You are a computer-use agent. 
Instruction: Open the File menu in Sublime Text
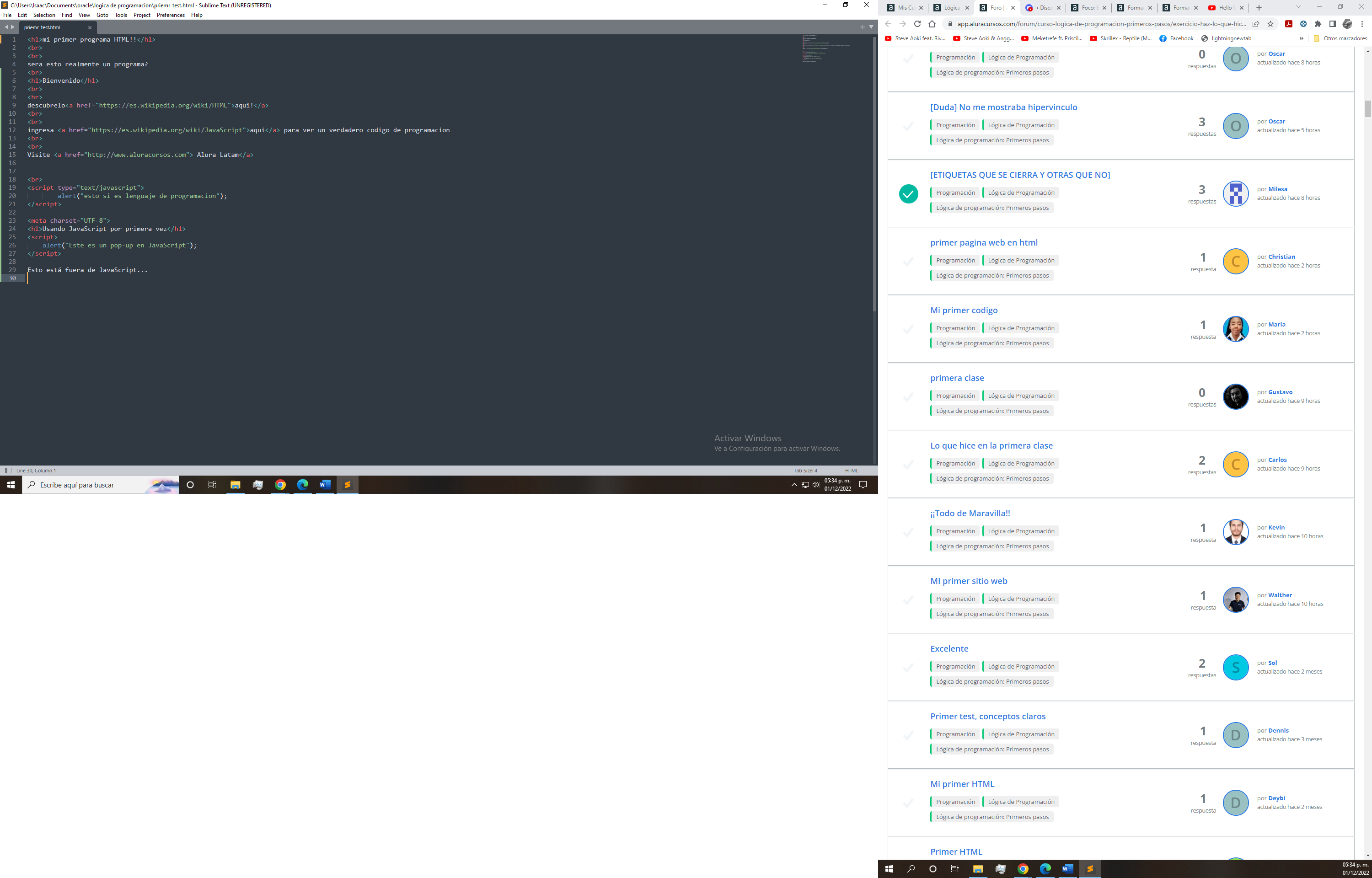[7, 15]
